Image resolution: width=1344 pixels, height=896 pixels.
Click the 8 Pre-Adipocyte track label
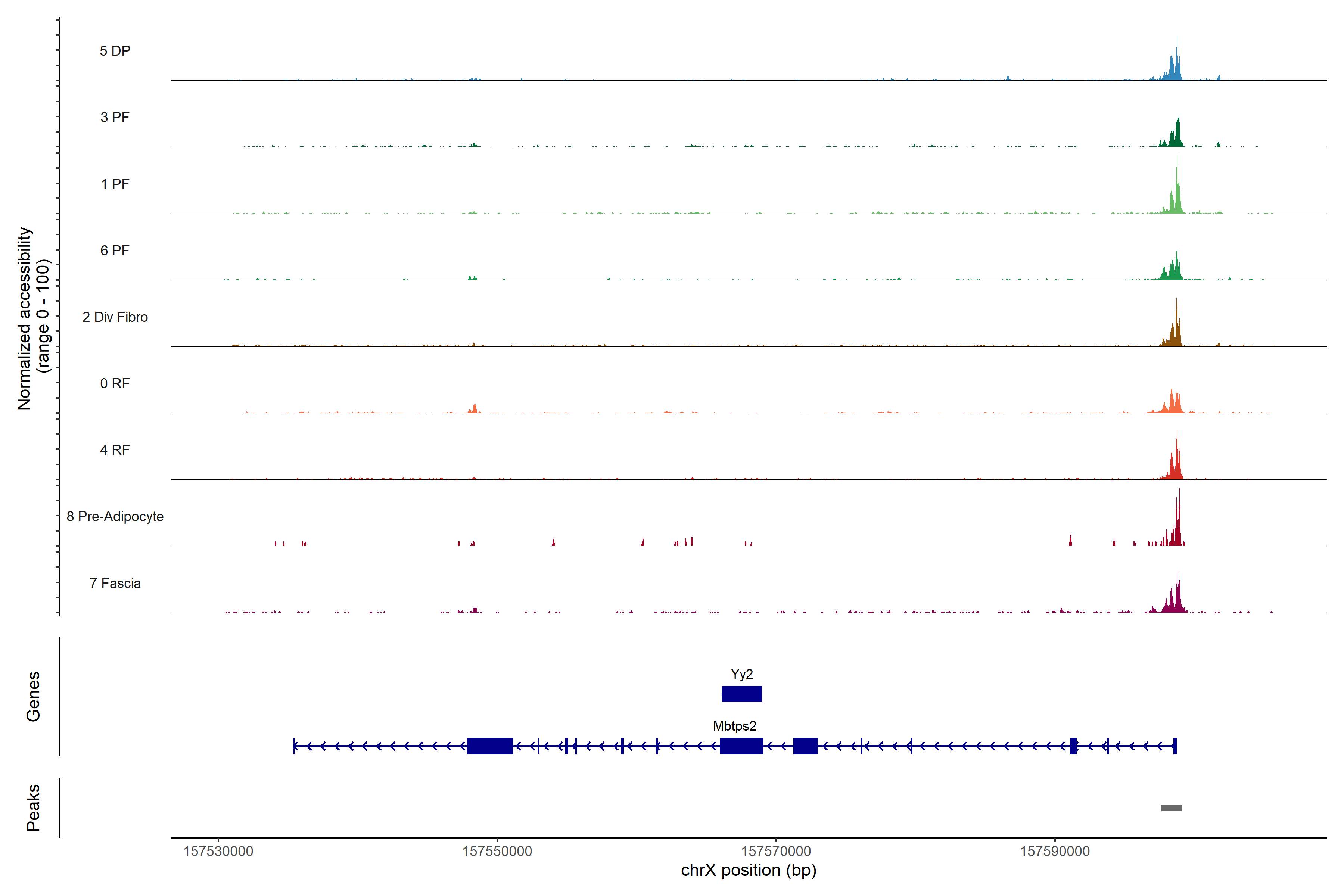(115, 517)
